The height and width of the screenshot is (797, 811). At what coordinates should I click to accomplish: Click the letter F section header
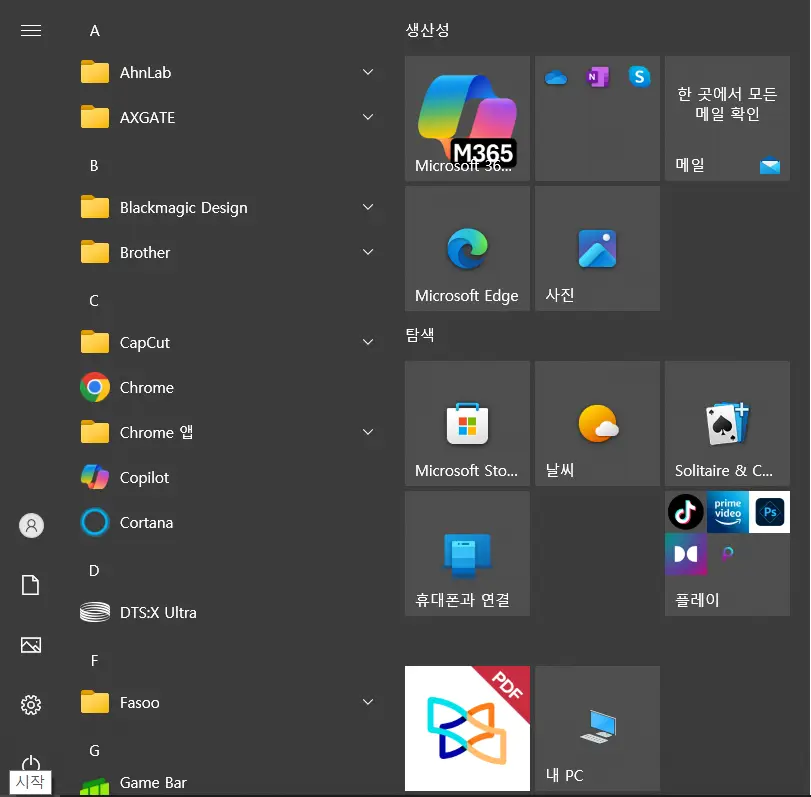click(x=94, y=660)
